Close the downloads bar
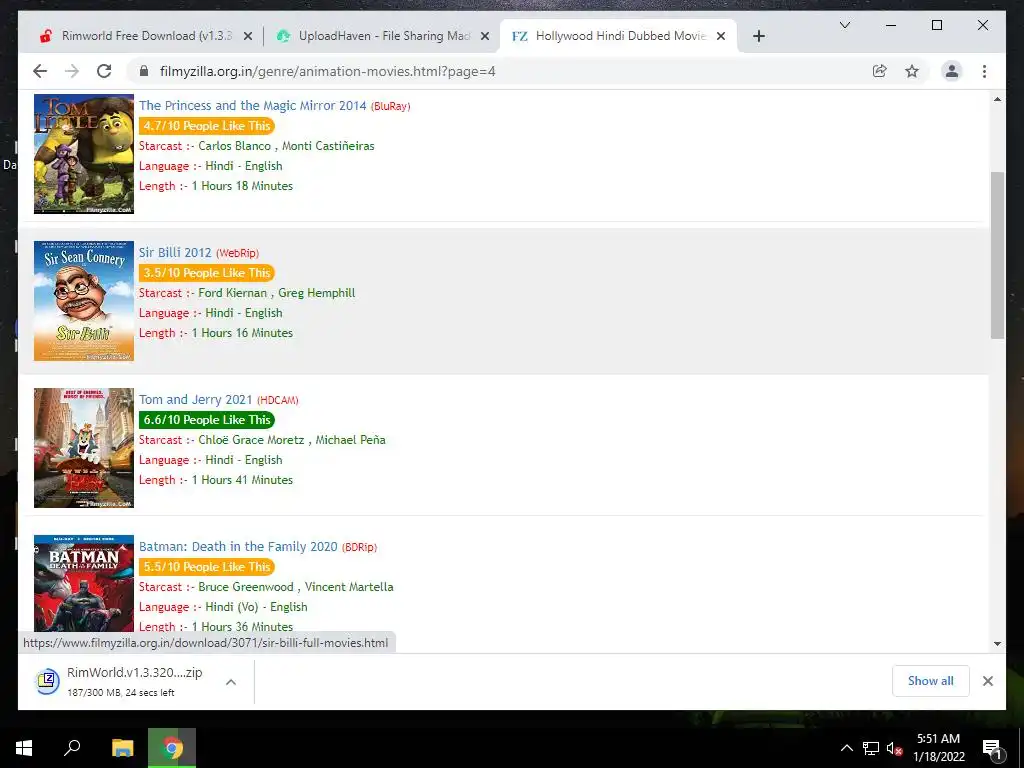 point(987,681)
